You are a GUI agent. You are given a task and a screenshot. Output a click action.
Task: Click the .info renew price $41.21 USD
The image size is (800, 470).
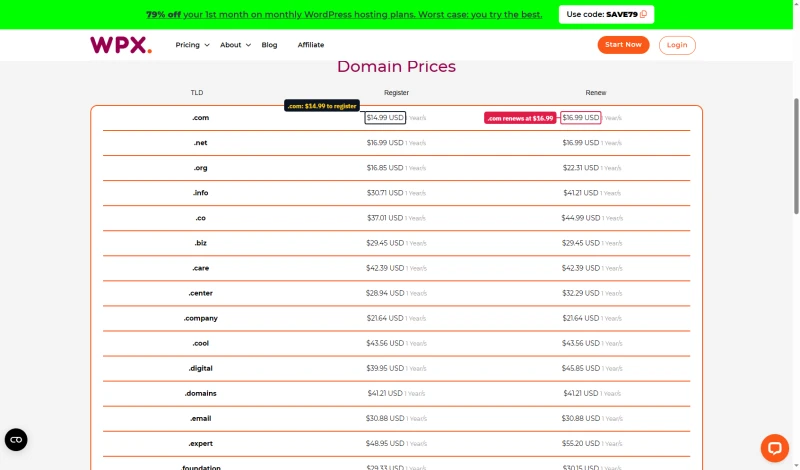(581, 193)
